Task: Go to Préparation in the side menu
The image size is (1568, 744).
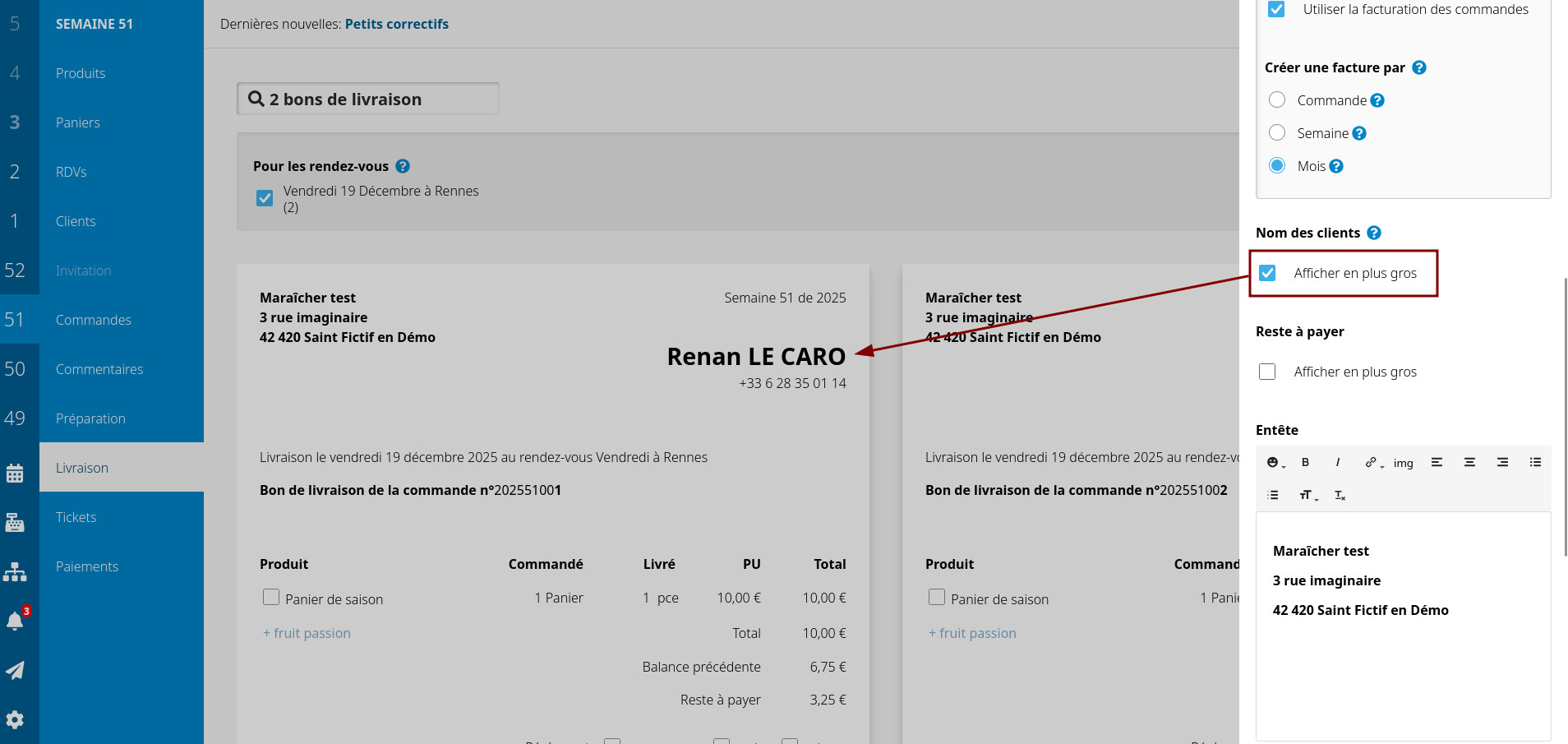Action: 90,418
